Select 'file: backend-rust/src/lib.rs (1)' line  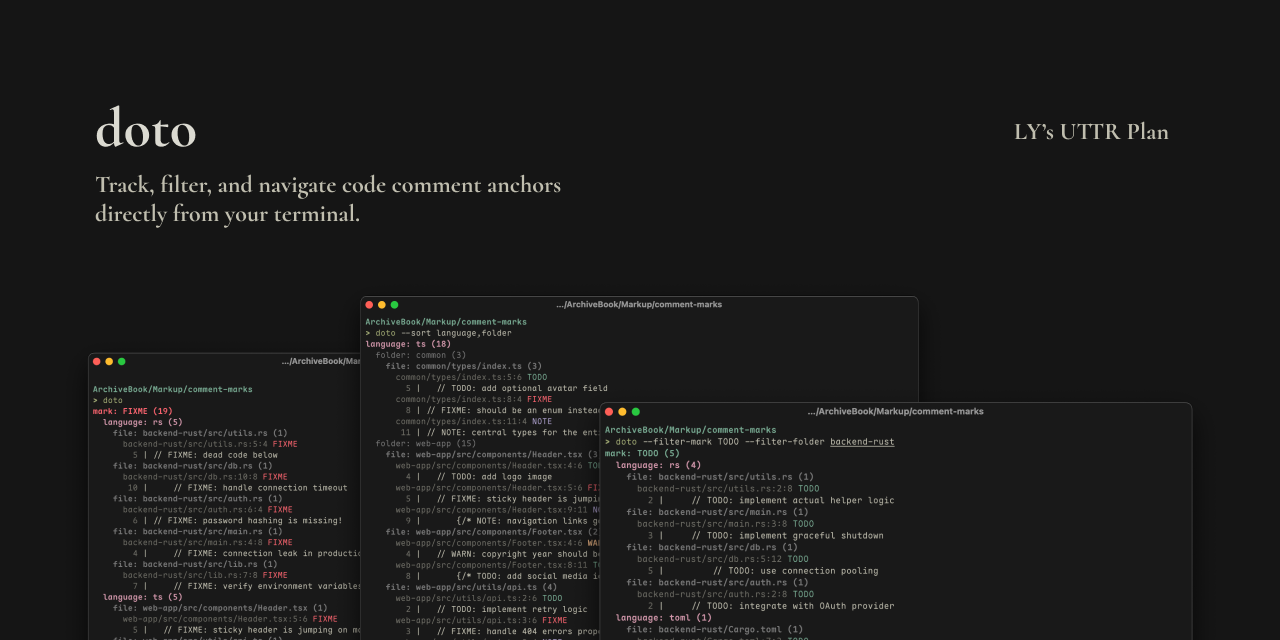(195, 564)
